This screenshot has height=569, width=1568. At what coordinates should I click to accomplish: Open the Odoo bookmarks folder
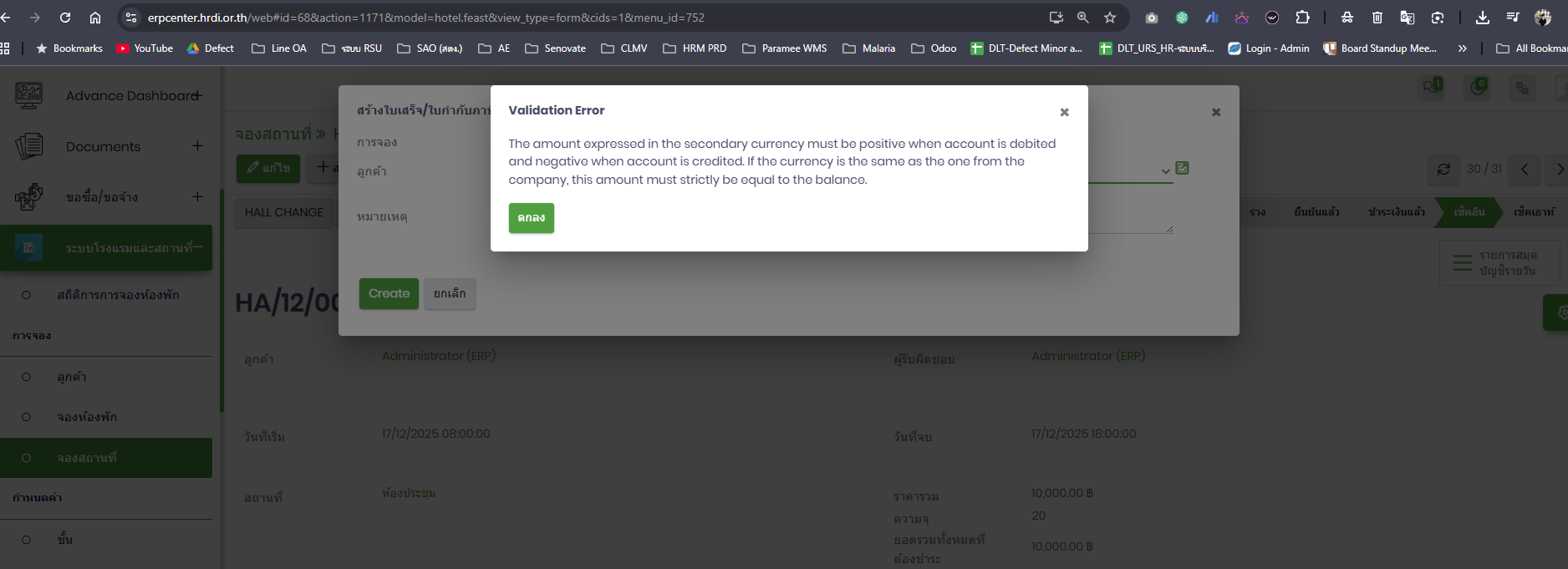(934, 48)
